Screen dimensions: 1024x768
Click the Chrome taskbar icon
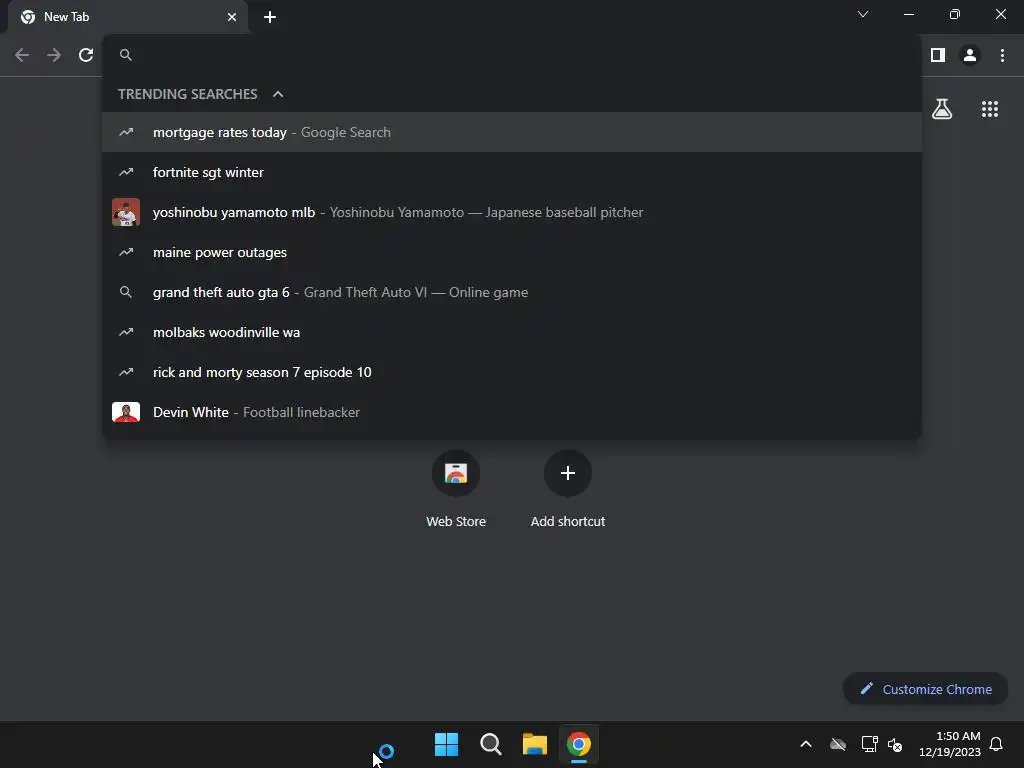click(x=579, y=744)
